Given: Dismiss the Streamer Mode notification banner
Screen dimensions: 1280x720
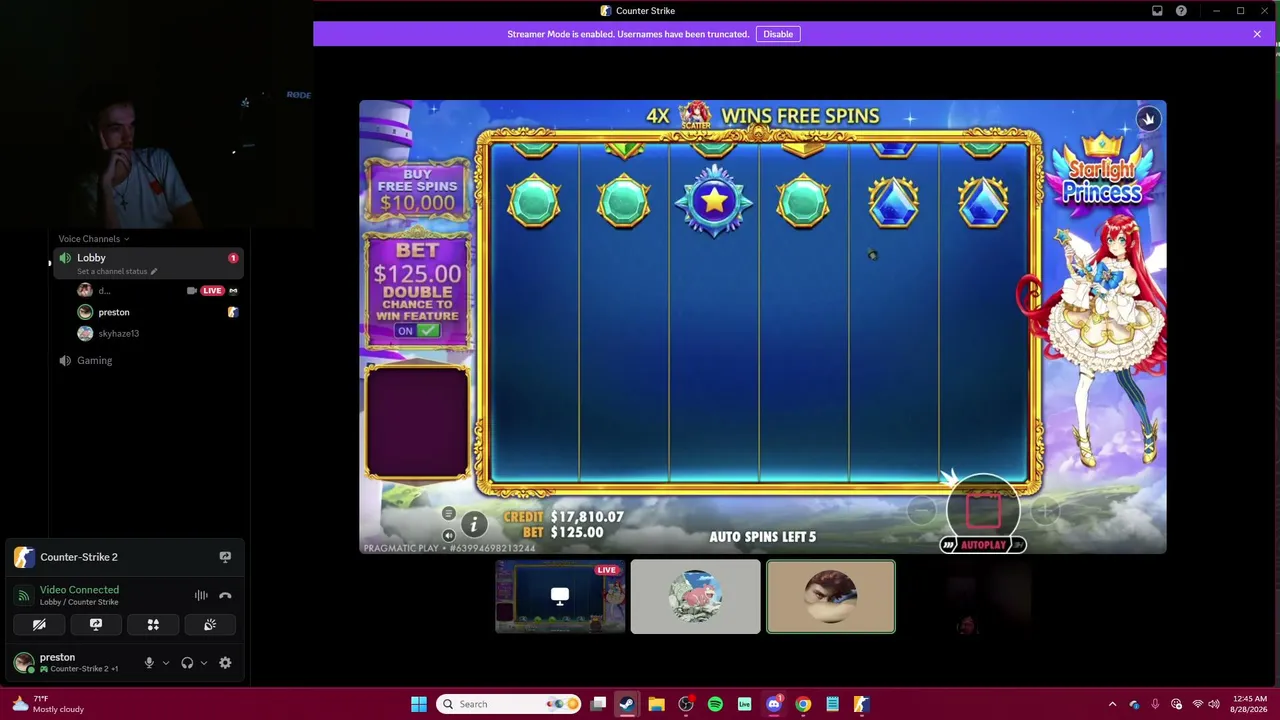Looking at the screenshot, I should (x=1257, y=34).
